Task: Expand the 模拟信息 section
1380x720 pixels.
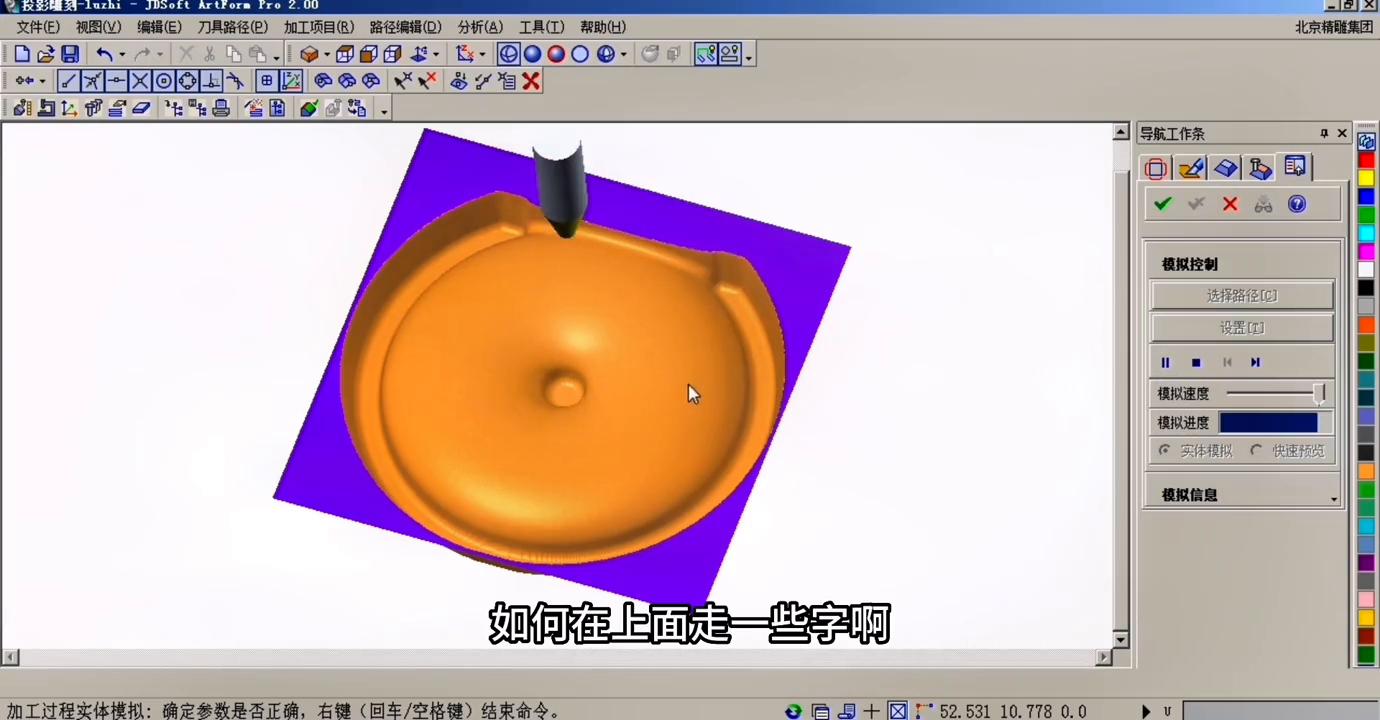Action: (1332, 497)
